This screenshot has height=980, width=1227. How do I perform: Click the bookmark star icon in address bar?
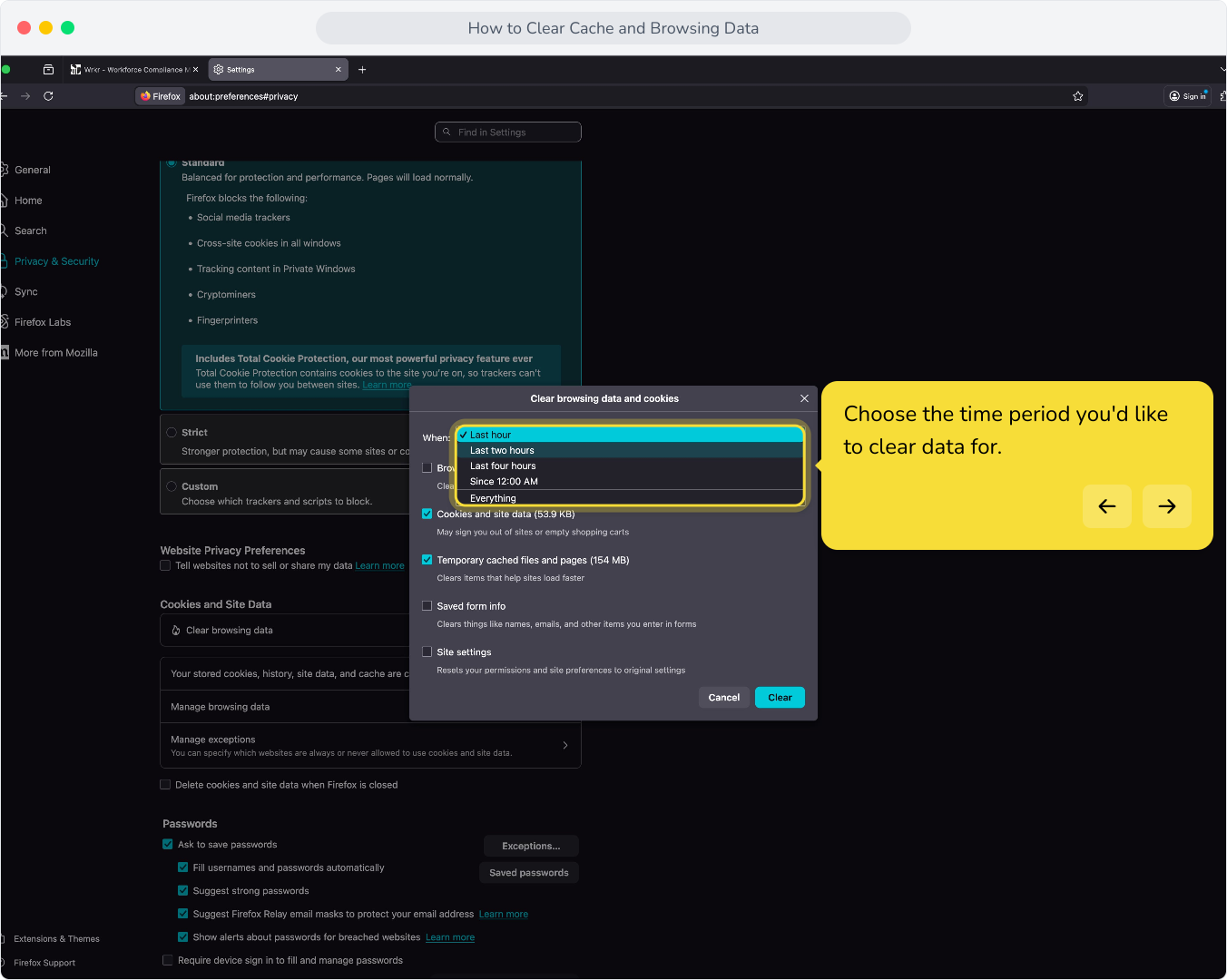1078,96
